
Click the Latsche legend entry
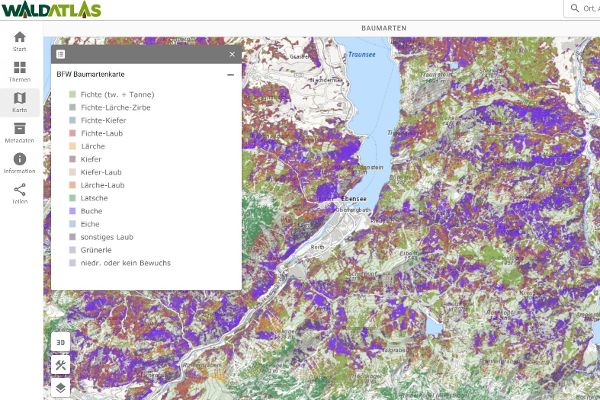point(95,198)
